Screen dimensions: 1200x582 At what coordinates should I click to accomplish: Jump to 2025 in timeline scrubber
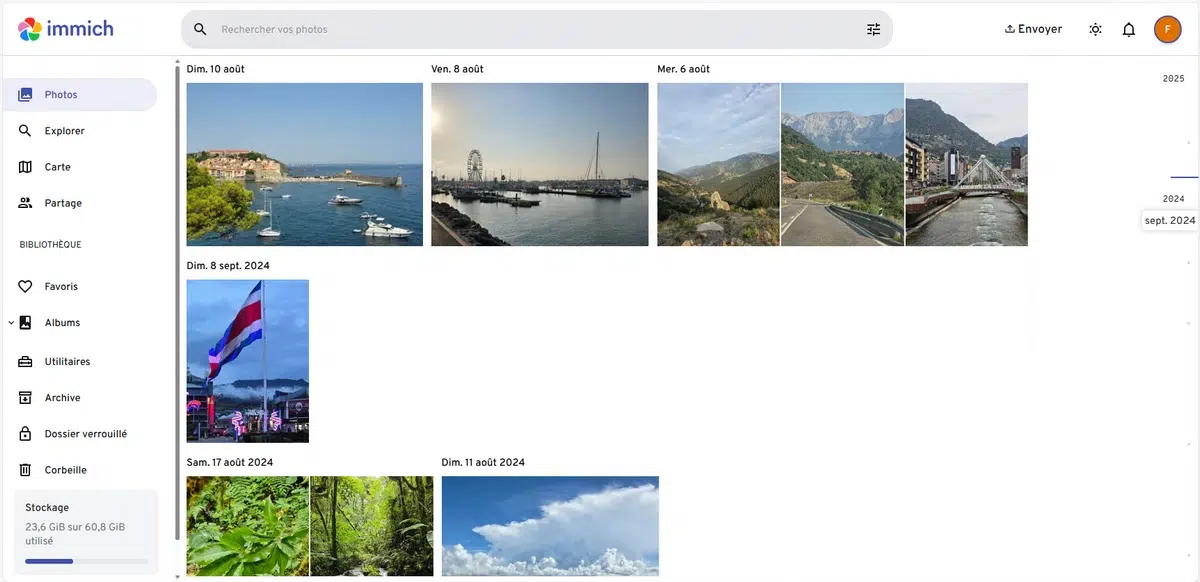[1173, 79]
